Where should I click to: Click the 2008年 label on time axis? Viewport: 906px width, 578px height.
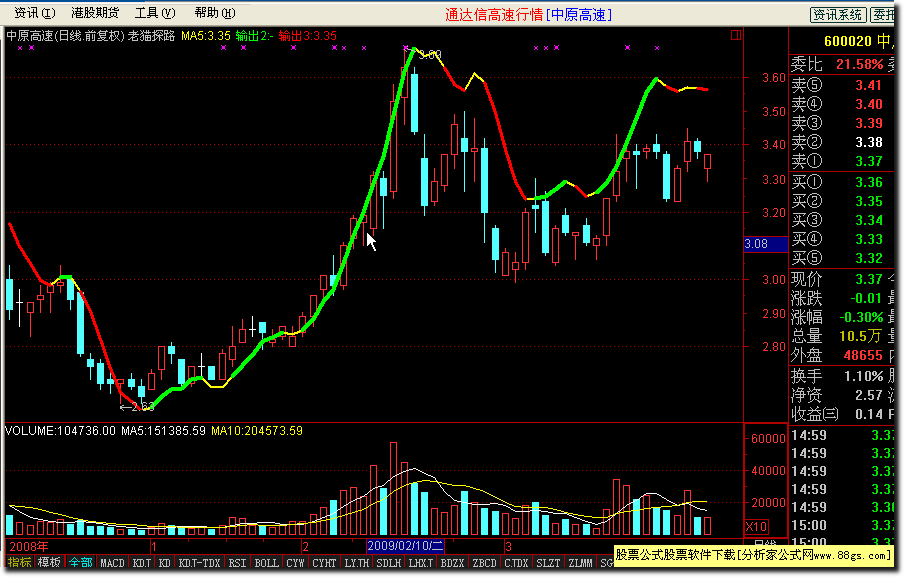[29, 546]
